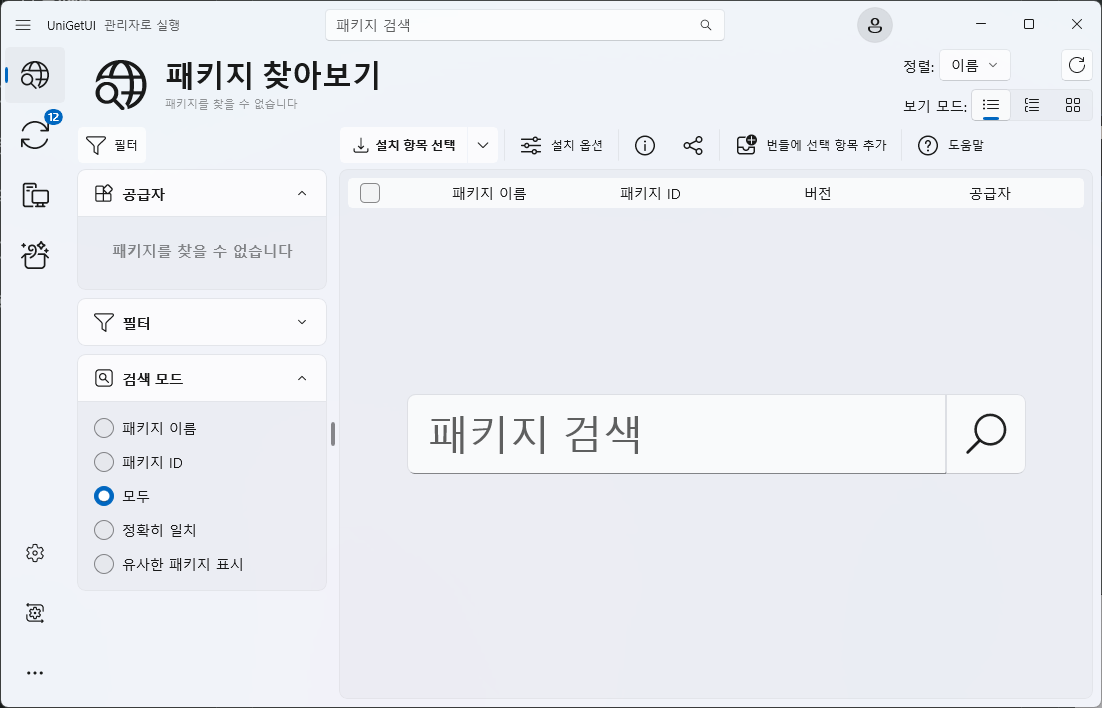
Task: Open settings gear in sidebar
Action: pos(35,553)
